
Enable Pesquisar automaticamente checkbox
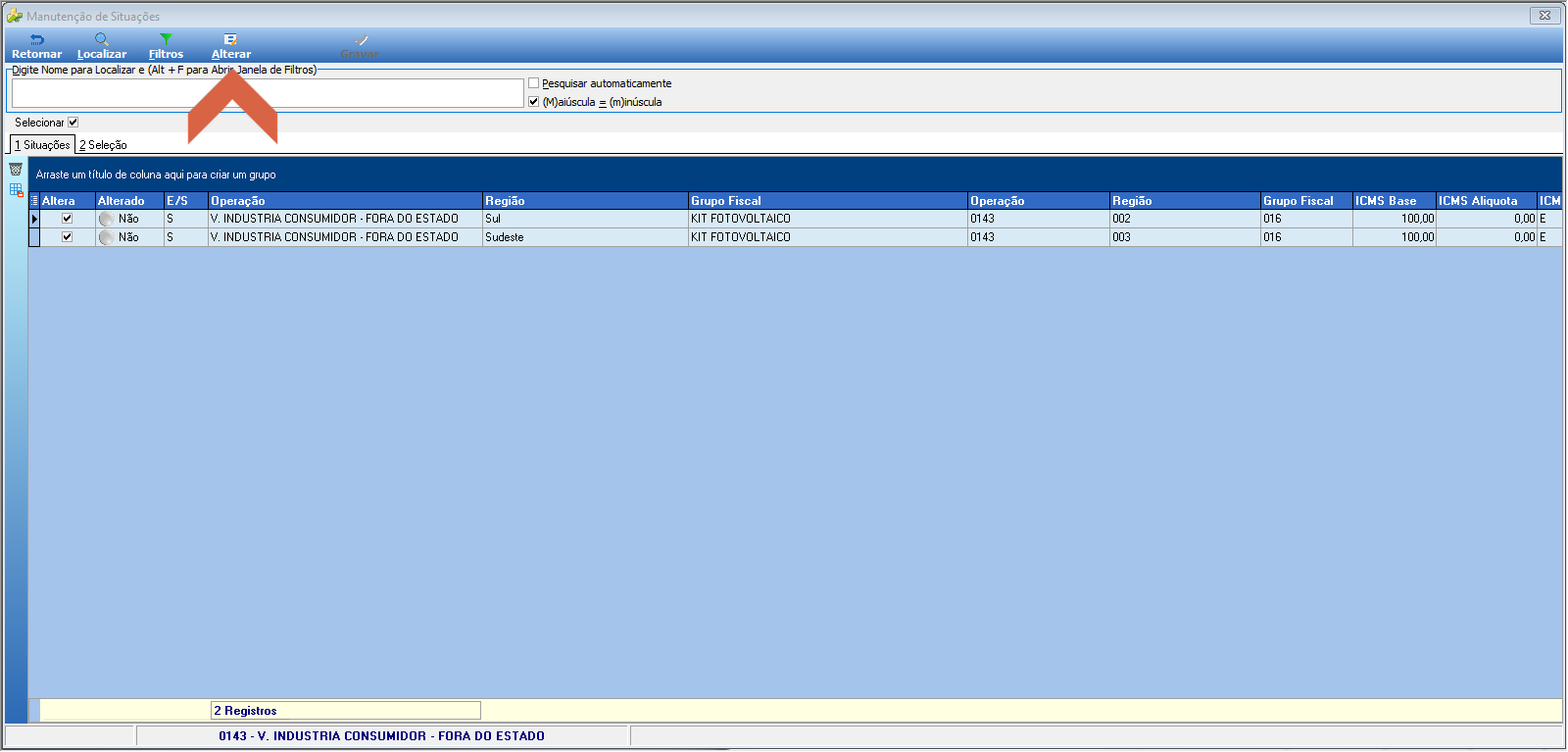coord(534,83)
